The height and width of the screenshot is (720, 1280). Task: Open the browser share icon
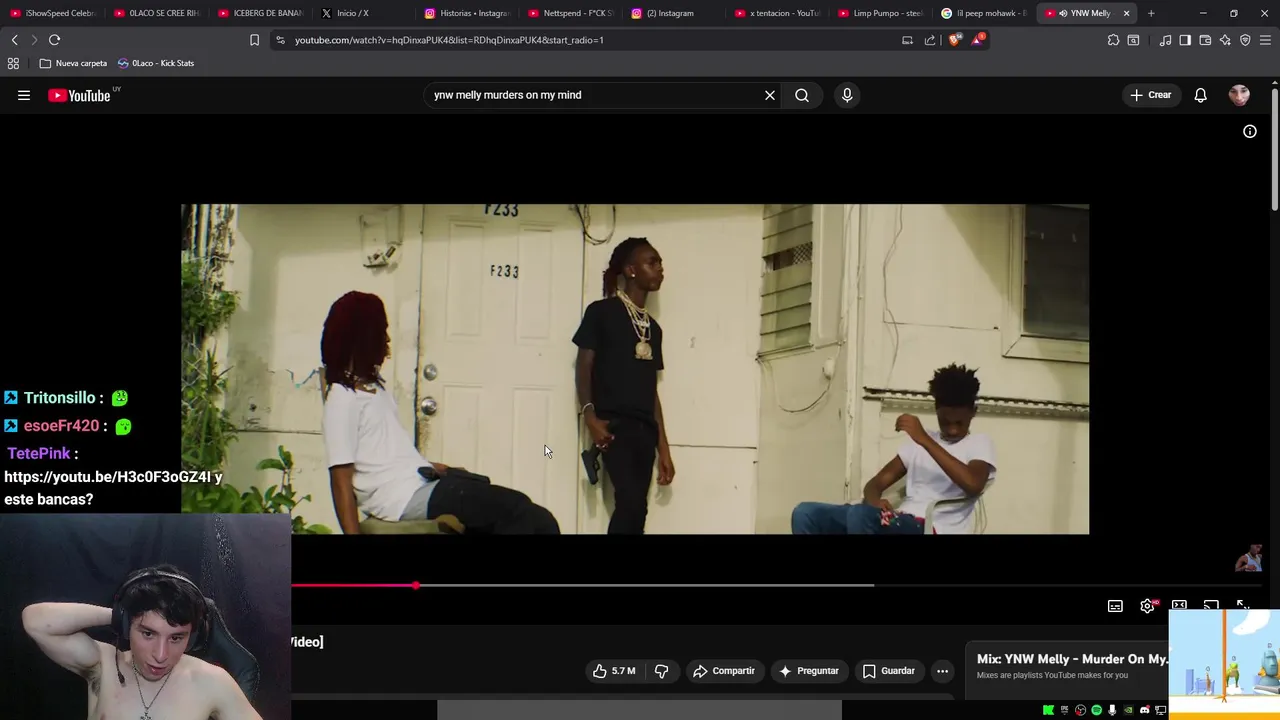930,40
